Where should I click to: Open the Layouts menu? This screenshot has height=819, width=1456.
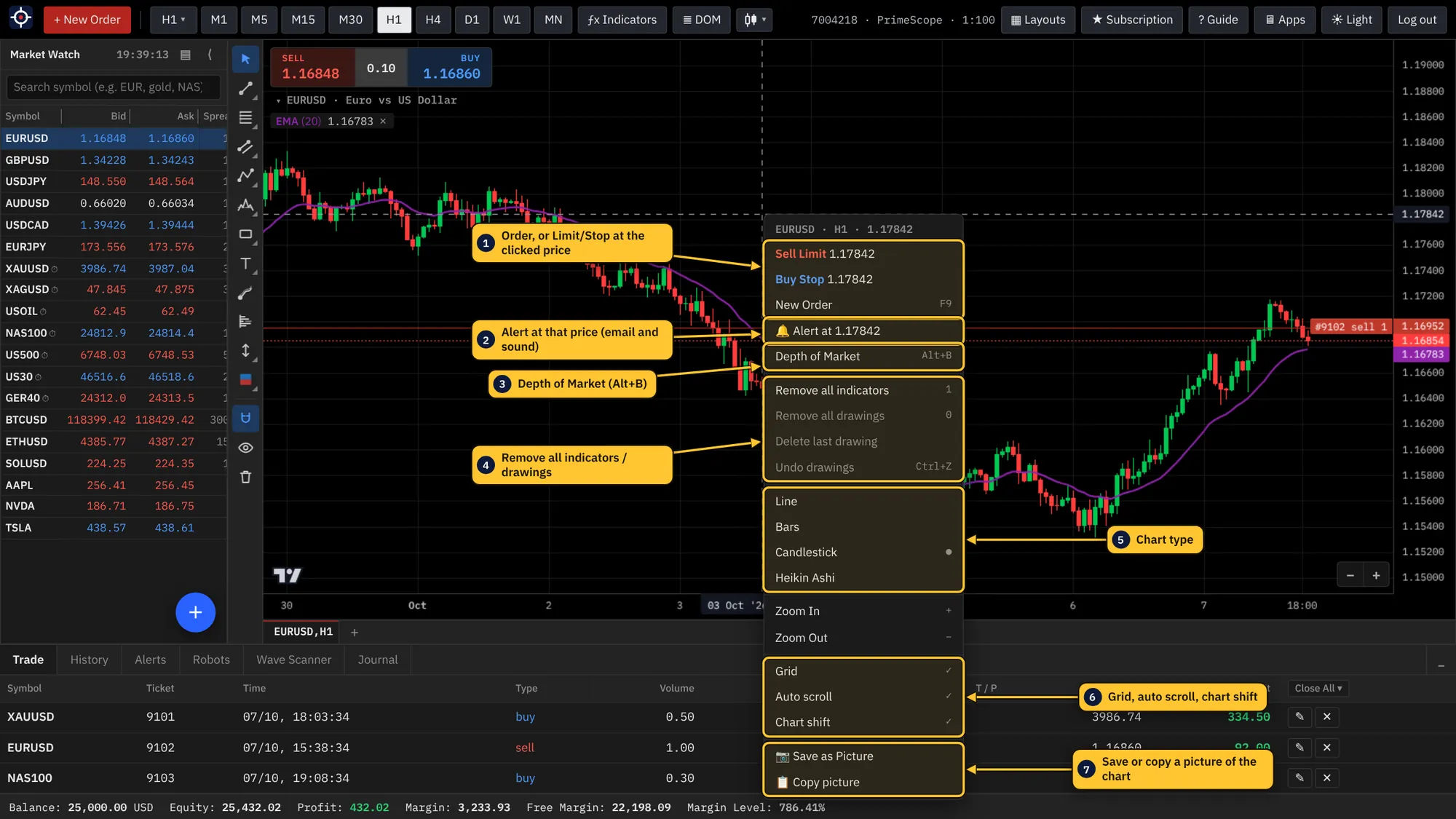click(x=1038, y=20)
